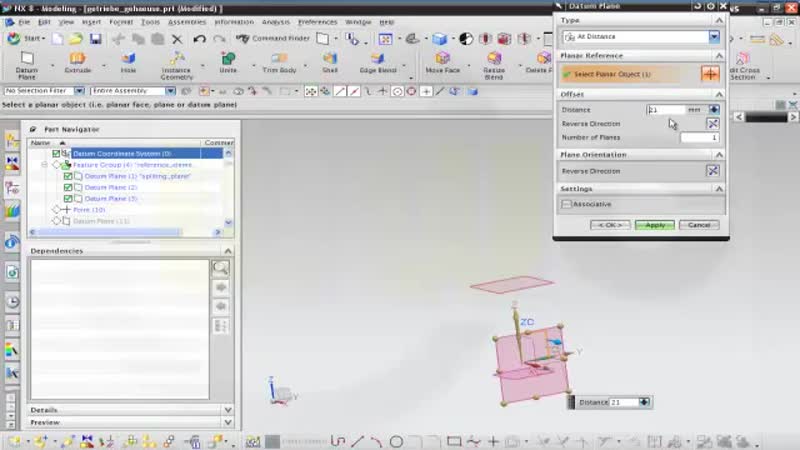Open the Analysis menu

(276, 22)
